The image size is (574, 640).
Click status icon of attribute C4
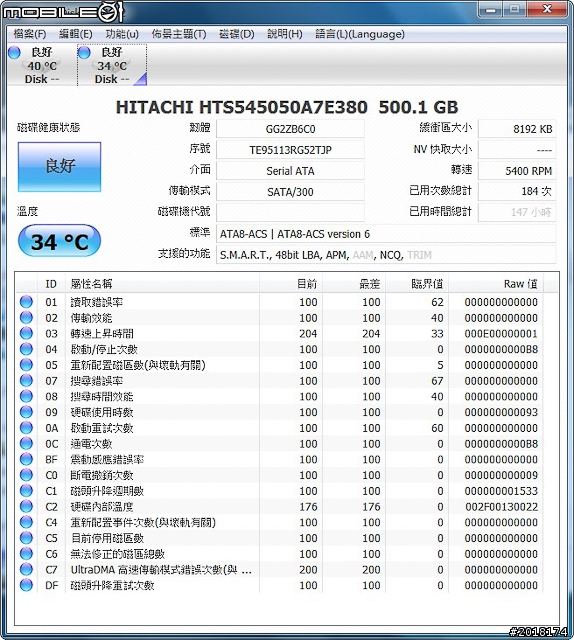tap(26, 522)
